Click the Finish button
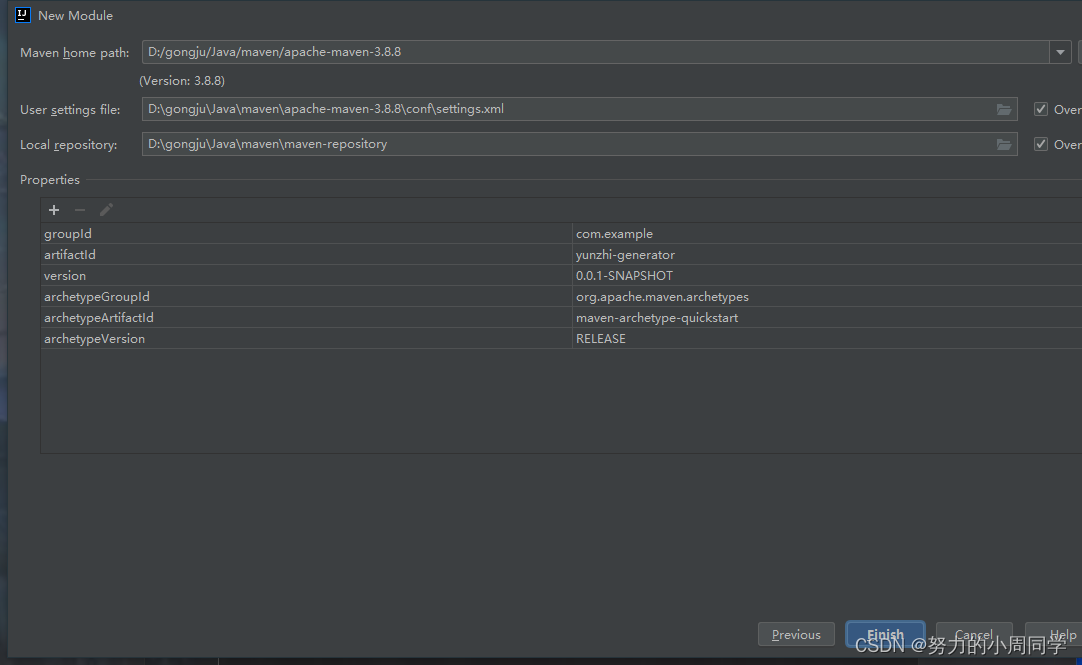This screenshot has width=1082, height=665. [884, 634]
